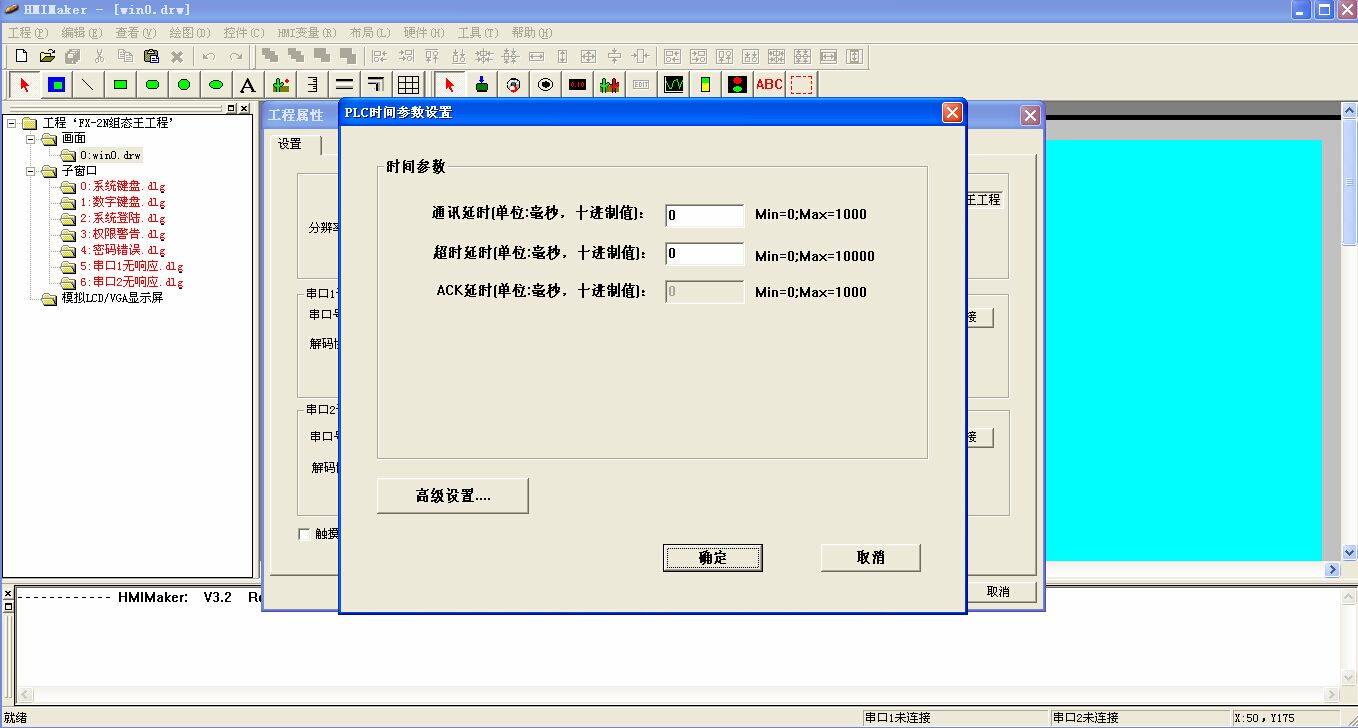The image size is (1358, 728).
Task: Select the red ABC text control
Action: tap(769, 85)
